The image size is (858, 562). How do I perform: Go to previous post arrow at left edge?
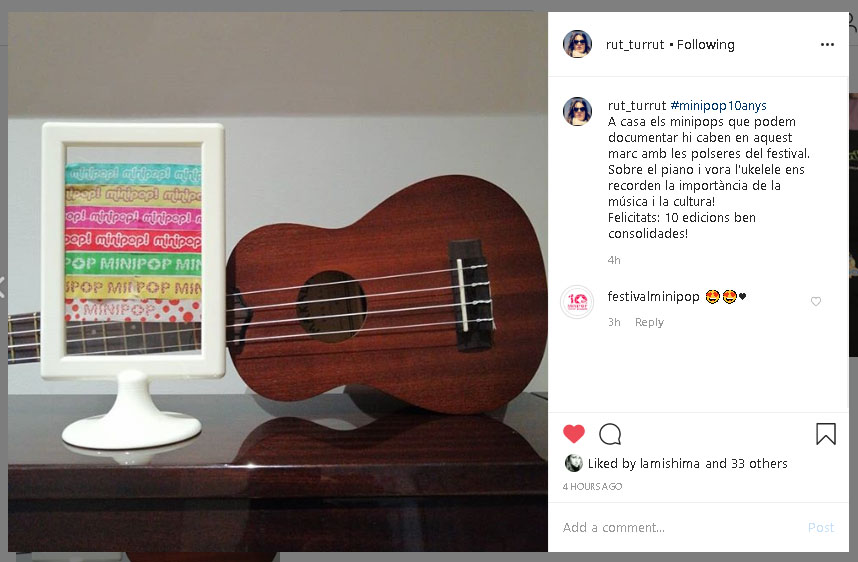pyautogui.click(x=2, y=287)
